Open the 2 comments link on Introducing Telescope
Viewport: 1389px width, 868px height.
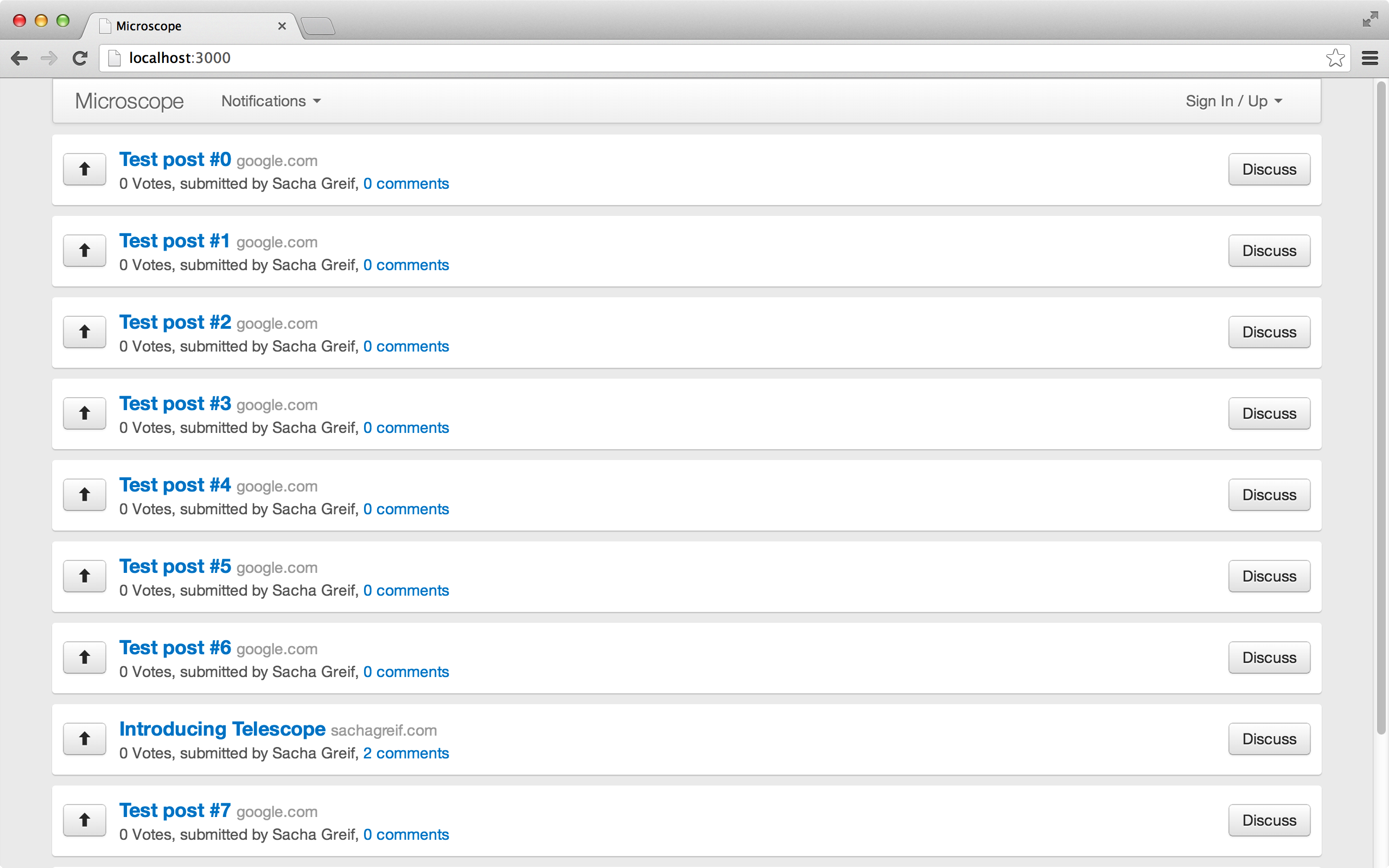[x=406, y=753]
